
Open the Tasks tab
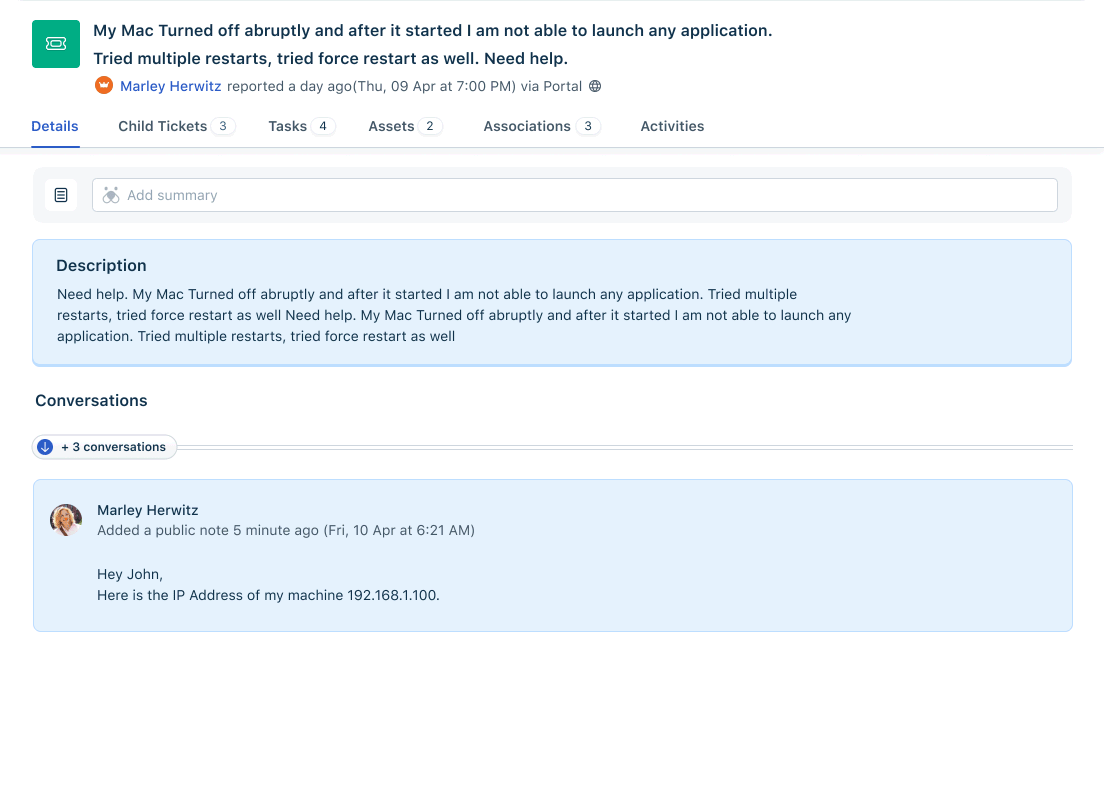click(x=287, y=126)
